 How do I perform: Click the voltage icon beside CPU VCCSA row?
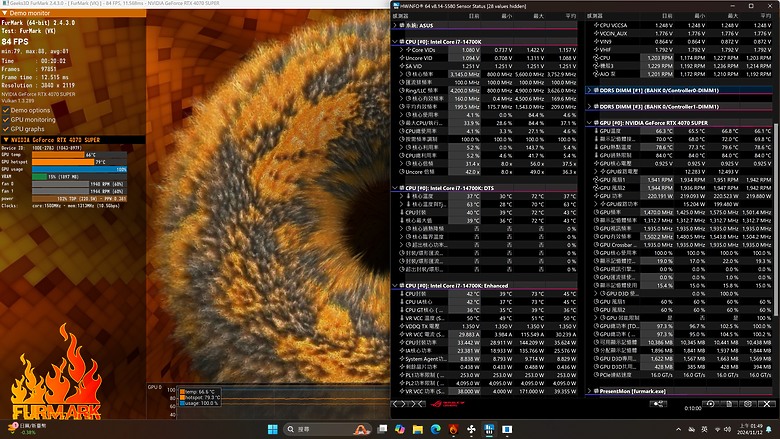[x=596, y=25]
